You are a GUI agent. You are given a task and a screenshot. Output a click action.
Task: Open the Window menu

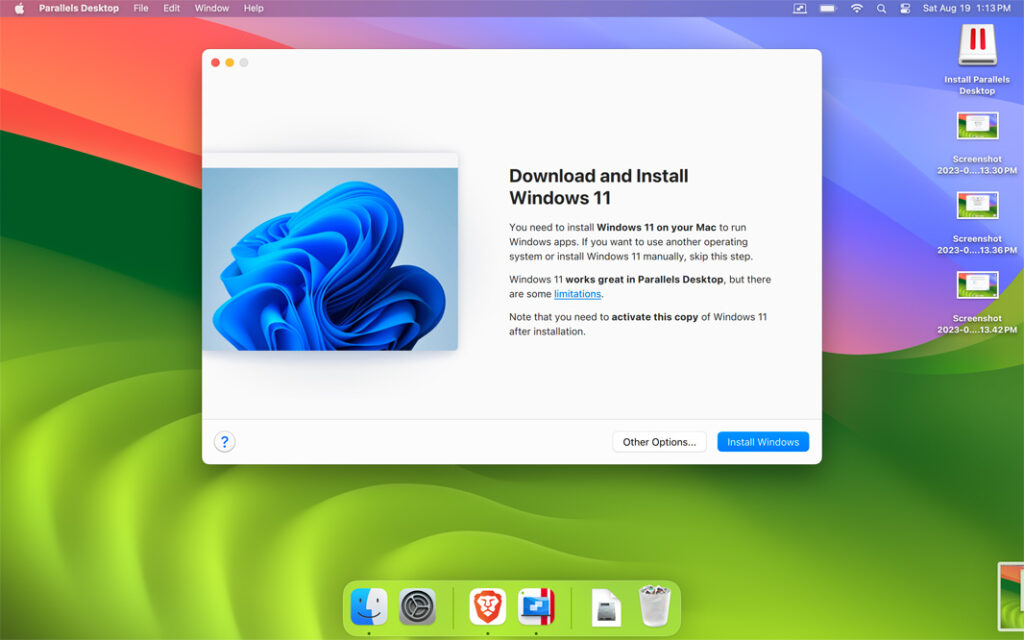pos(211,8)
